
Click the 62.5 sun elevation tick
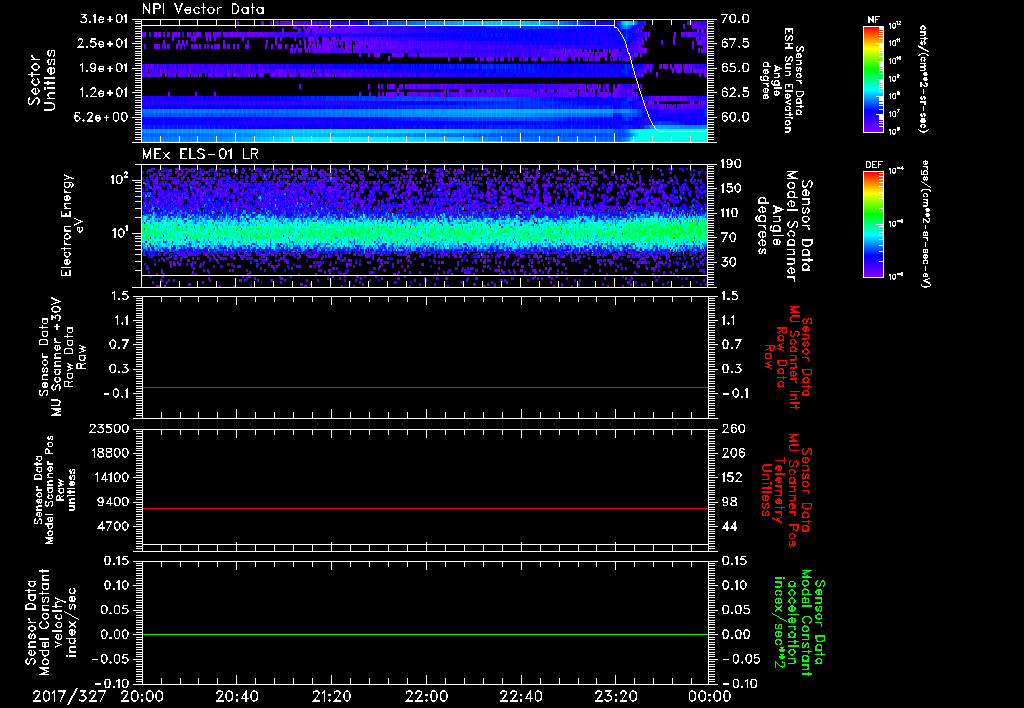(x=735, y=92)
